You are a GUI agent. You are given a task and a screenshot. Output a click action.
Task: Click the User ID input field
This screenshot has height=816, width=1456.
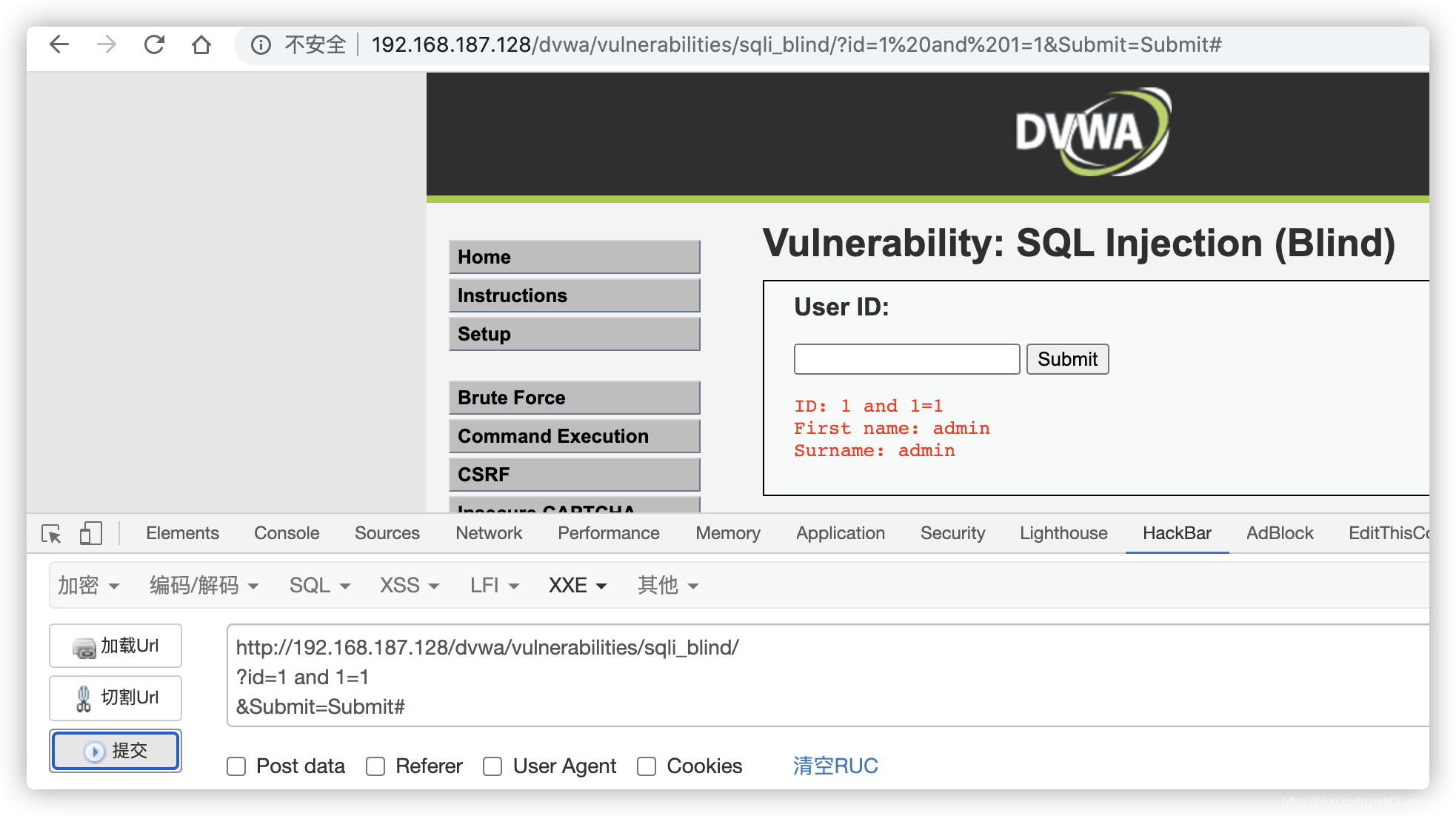904,358
